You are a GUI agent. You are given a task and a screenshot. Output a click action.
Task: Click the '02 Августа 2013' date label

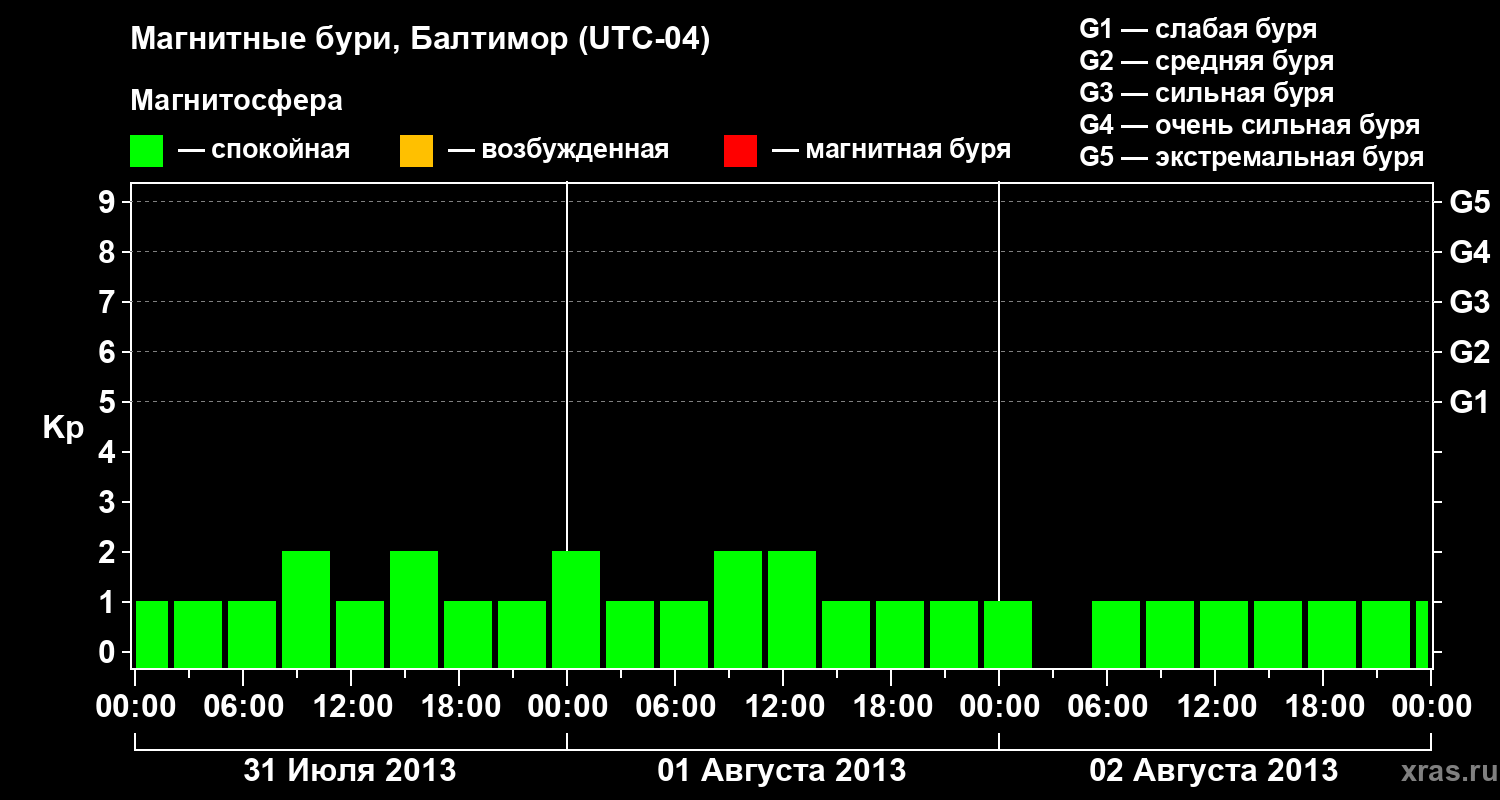(x=1213, y=771)
